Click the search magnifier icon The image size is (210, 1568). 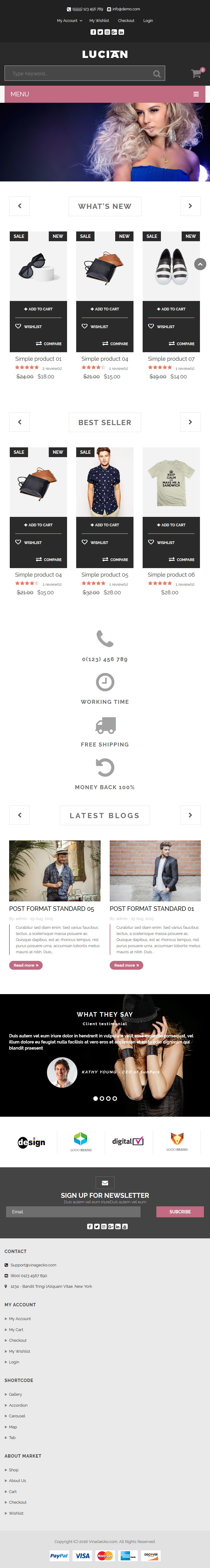(157, 74)
